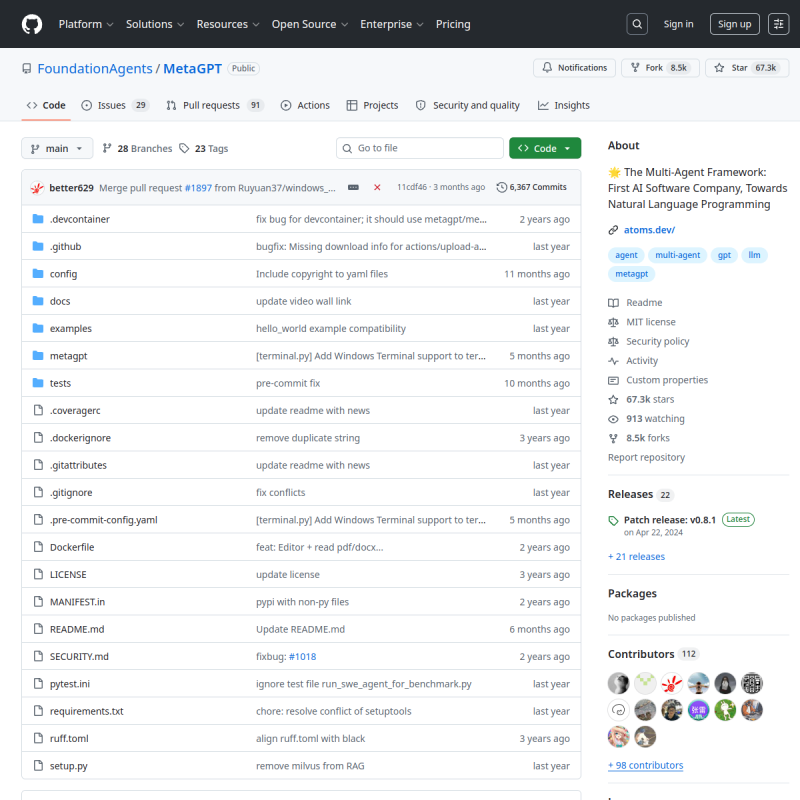Viewport: 800px width, 800px height.
Task: Click the link icon next to atoms.dev
Action: point(613,230)
